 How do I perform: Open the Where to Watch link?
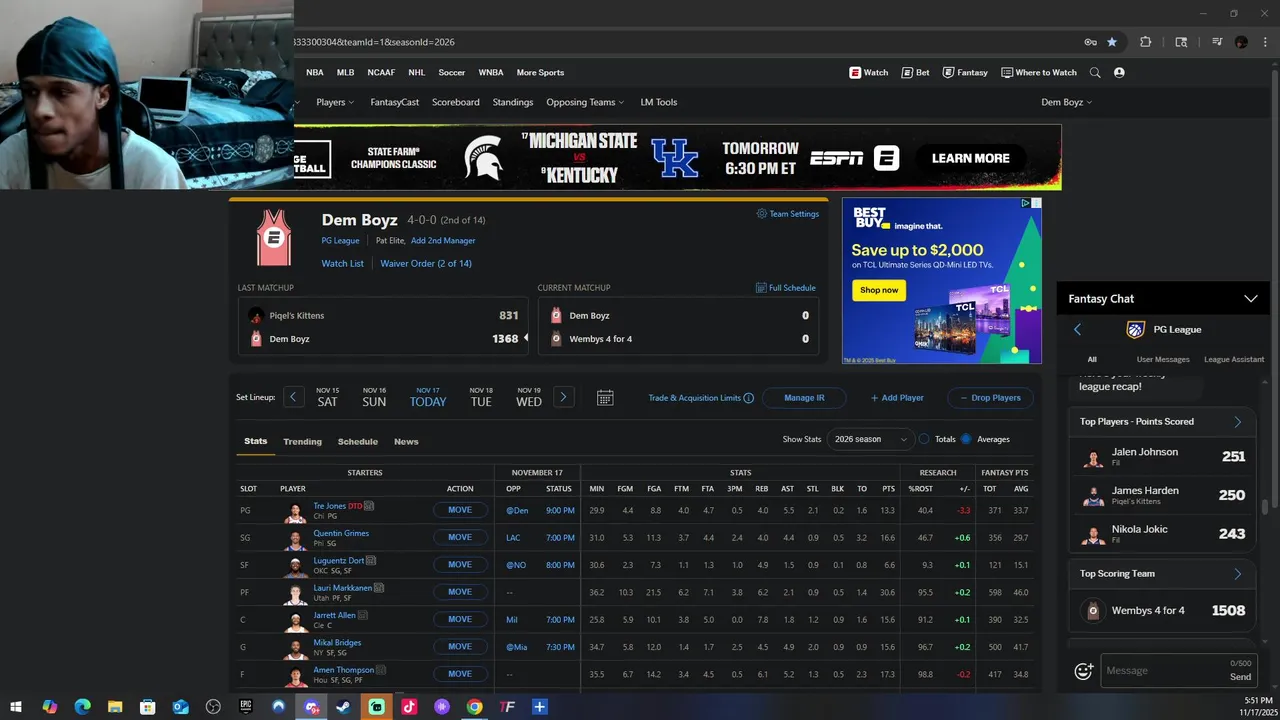click(x=1038, y=72)
